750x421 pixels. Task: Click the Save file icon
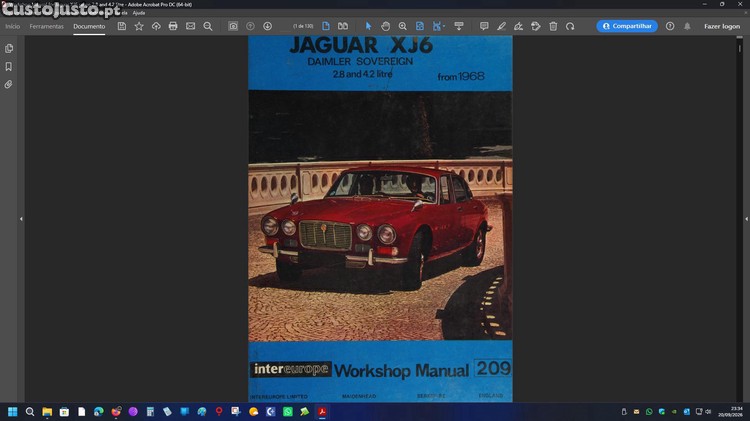121,26
